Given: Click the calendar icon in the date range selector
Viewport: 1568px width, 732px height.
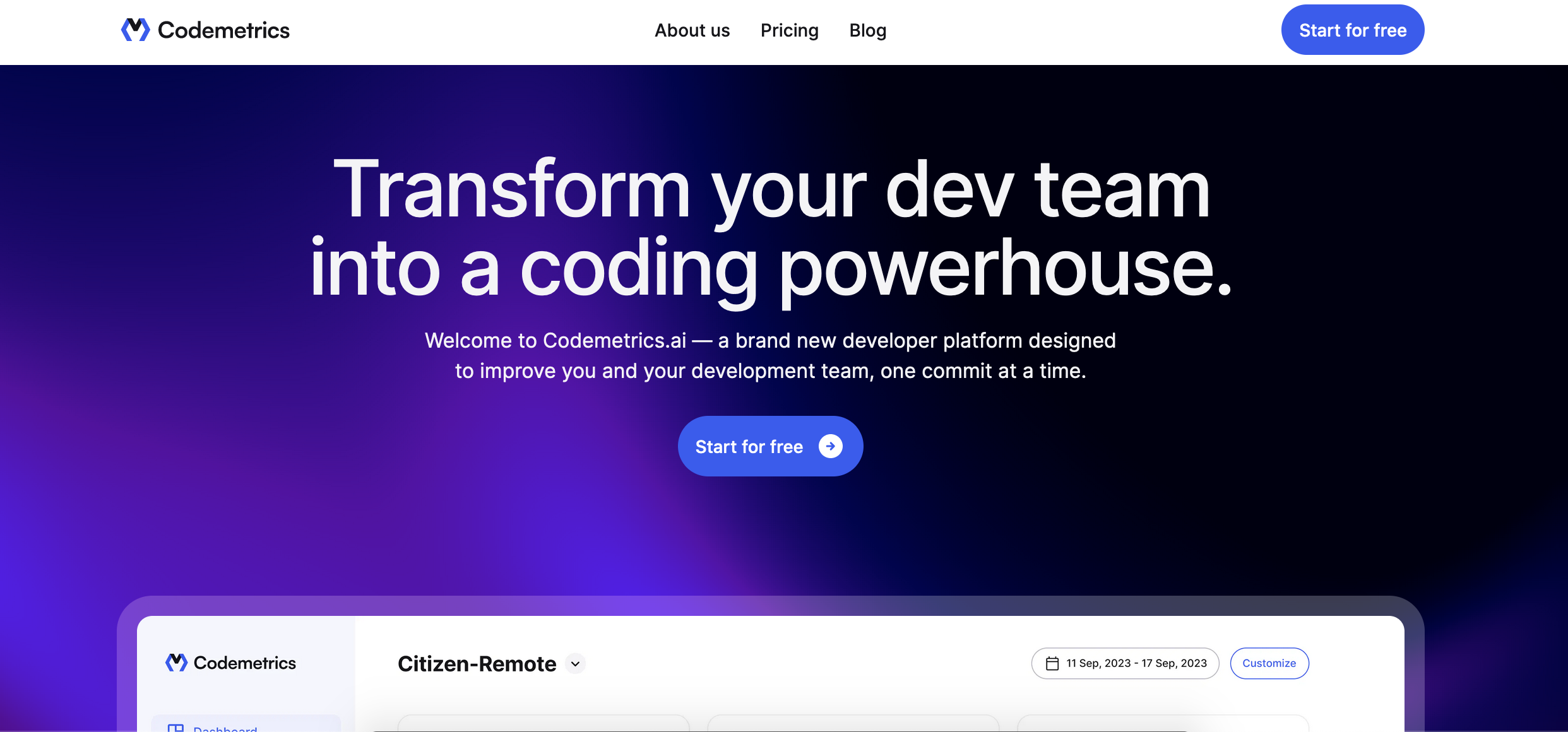Looking at the screenshot, I should (1052, 663).
